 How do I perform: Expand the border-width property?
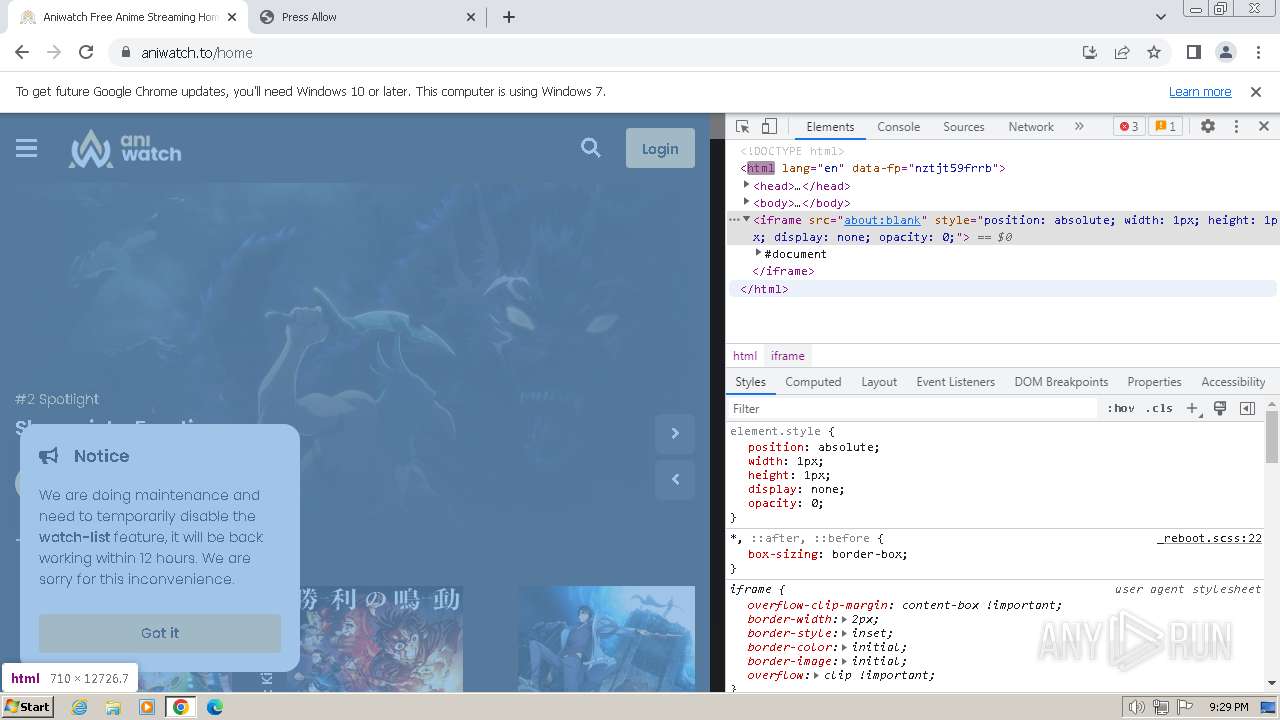[844, 619]
